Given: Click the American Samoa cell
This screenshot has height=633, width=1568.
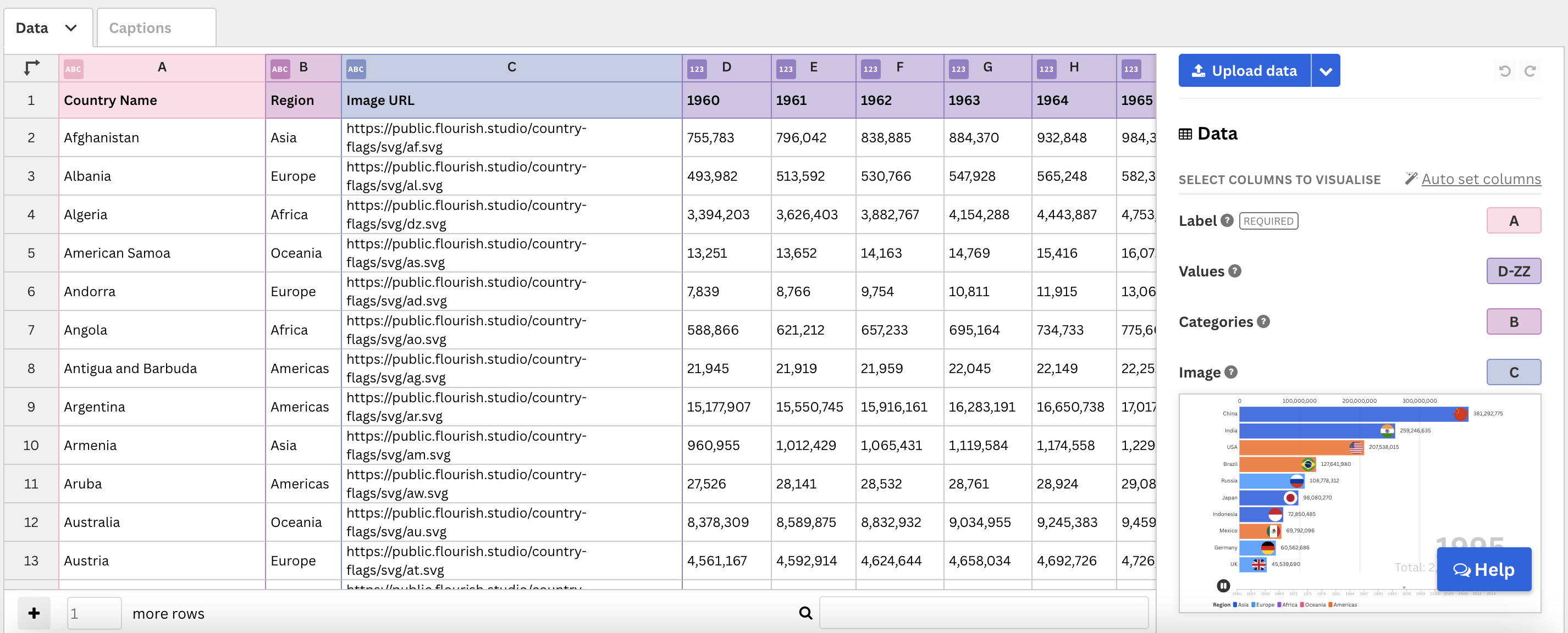Looking at the screenshot, I should (162, 253).
